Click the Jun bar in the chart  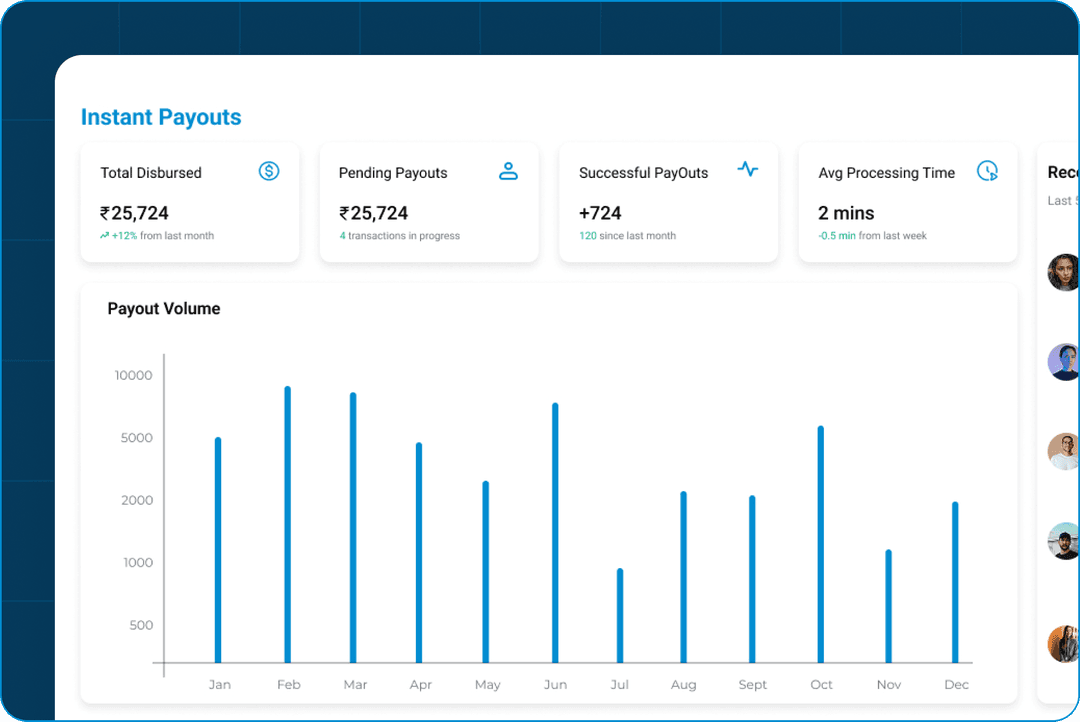tap(555, 533)
